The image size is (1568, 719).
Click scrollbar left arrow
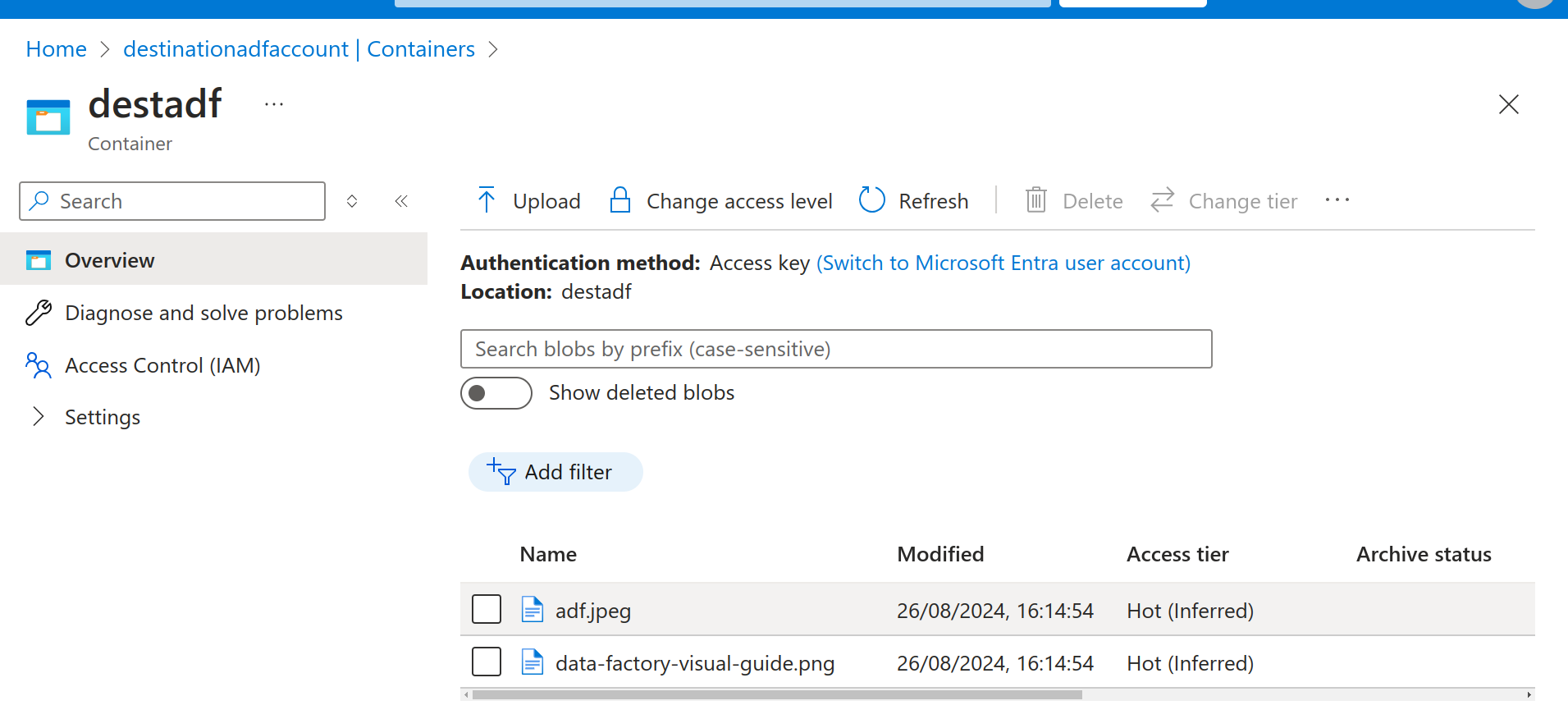coord(466,694)
